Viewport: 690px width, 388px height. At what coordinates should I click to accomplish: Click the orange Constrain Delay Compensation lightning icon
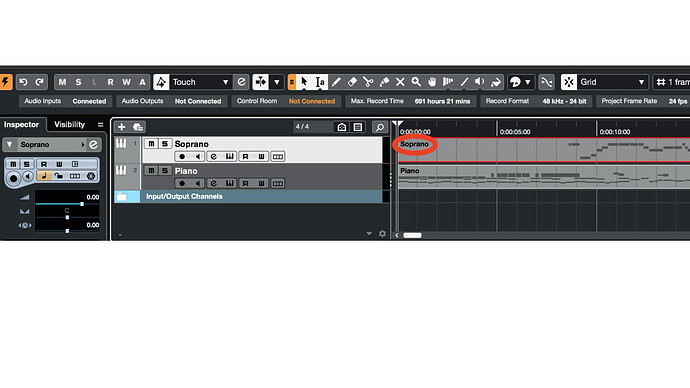6,82
